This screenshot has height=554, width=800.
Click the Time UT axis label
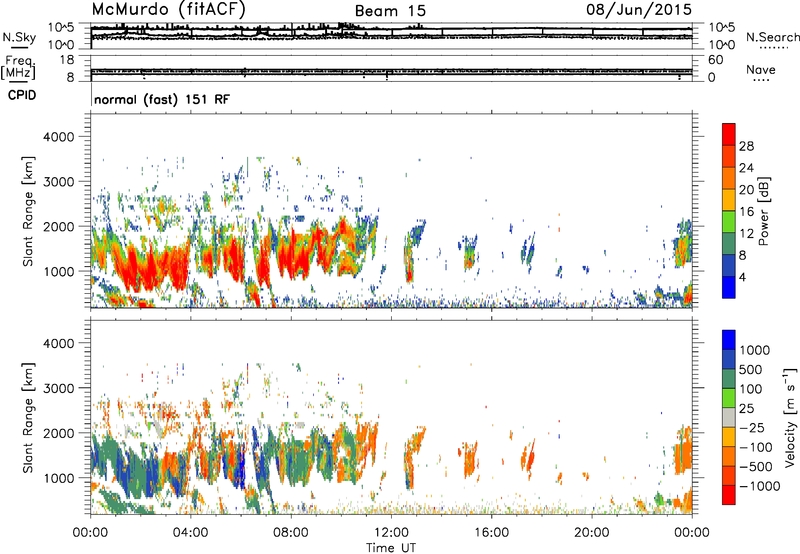tap(391, 547)
